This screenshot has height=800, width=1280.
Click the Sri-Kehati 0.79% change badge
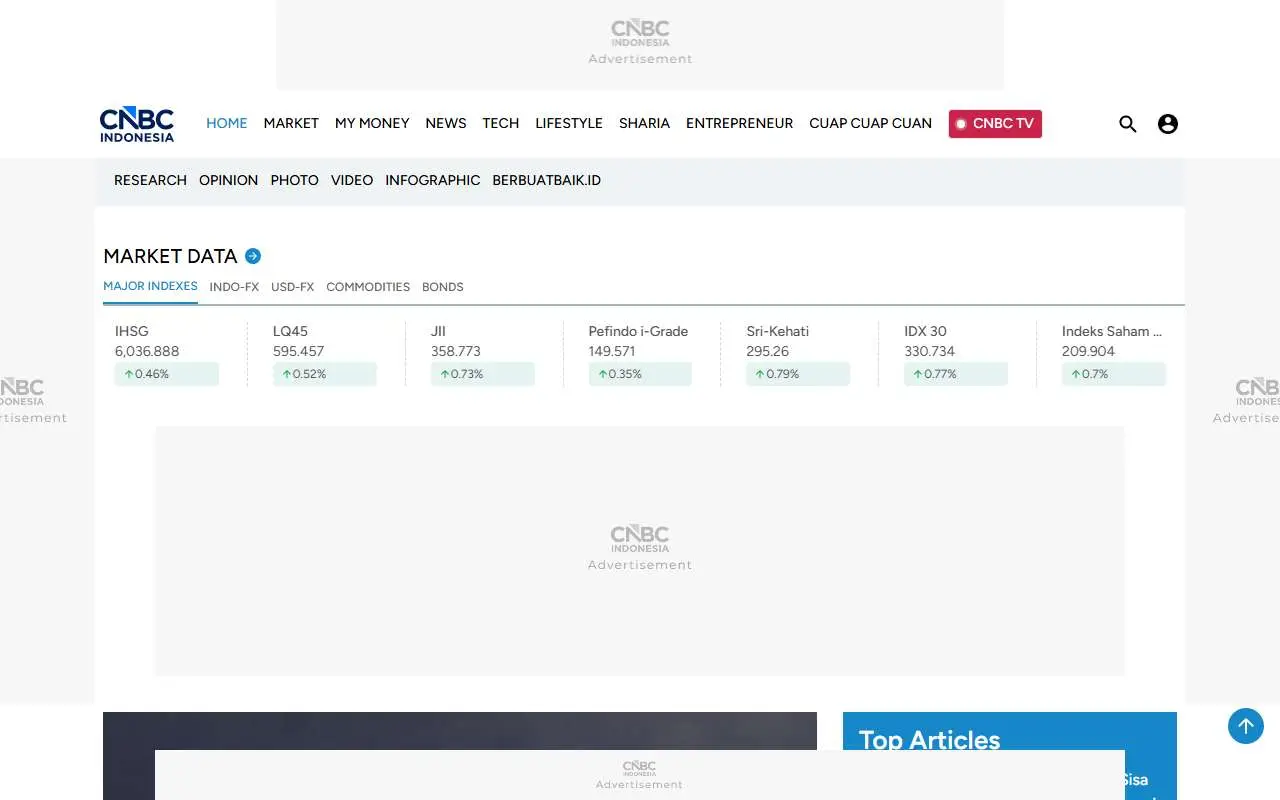pyautogui.click(x=798, y=374)
